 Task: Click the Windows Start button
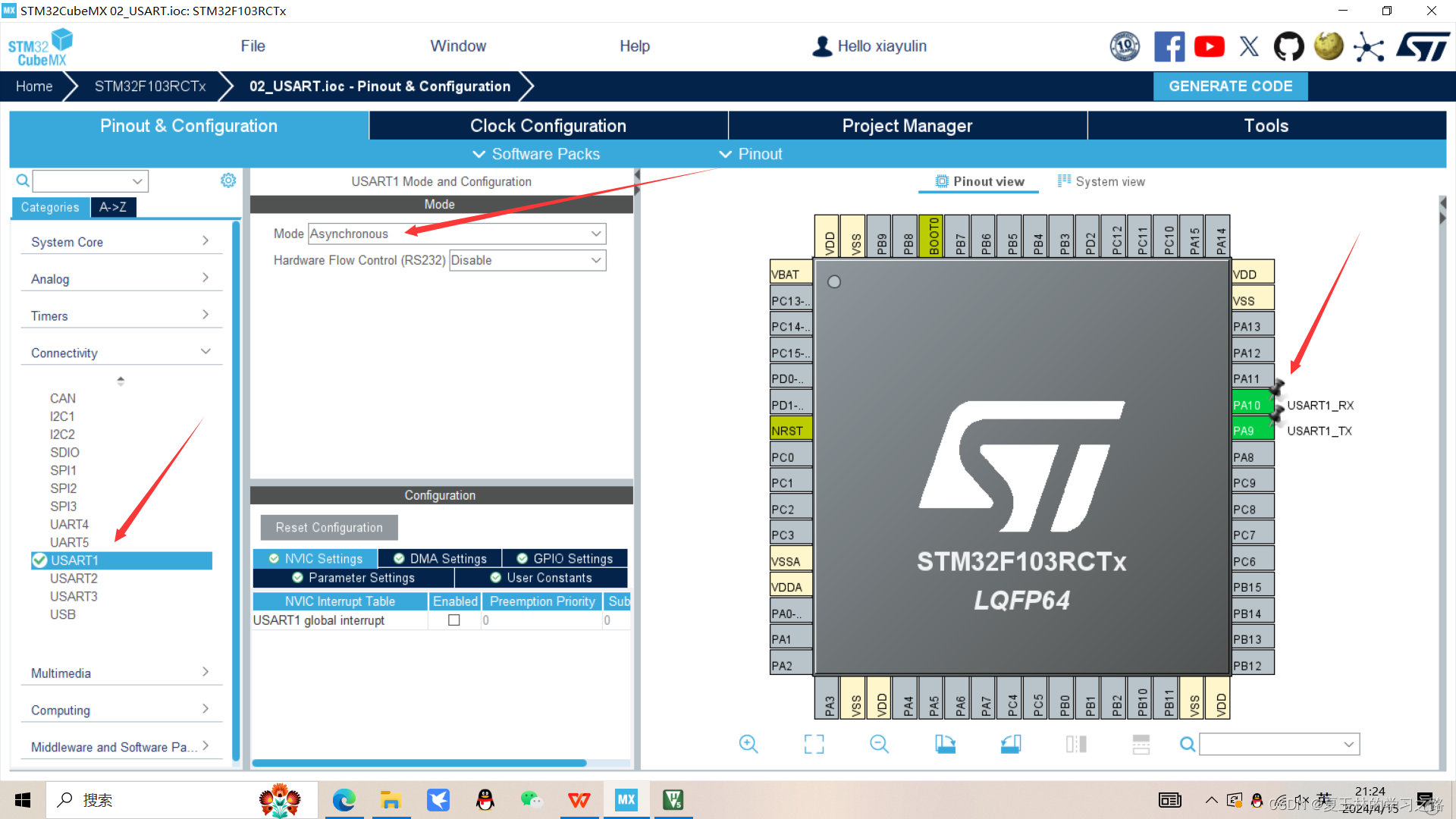click(x=23, y=800)
